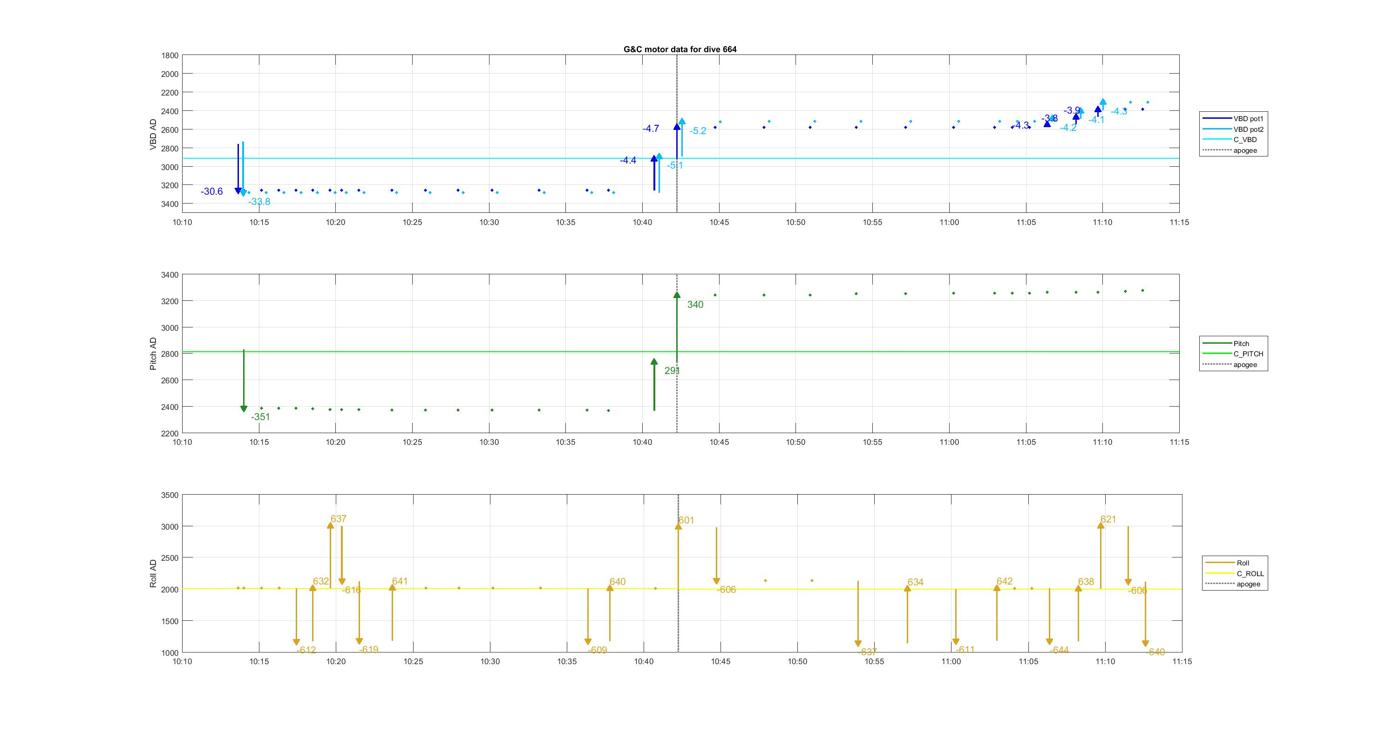Click the '340' pitch data label
1400x733 pixels.
695,305
